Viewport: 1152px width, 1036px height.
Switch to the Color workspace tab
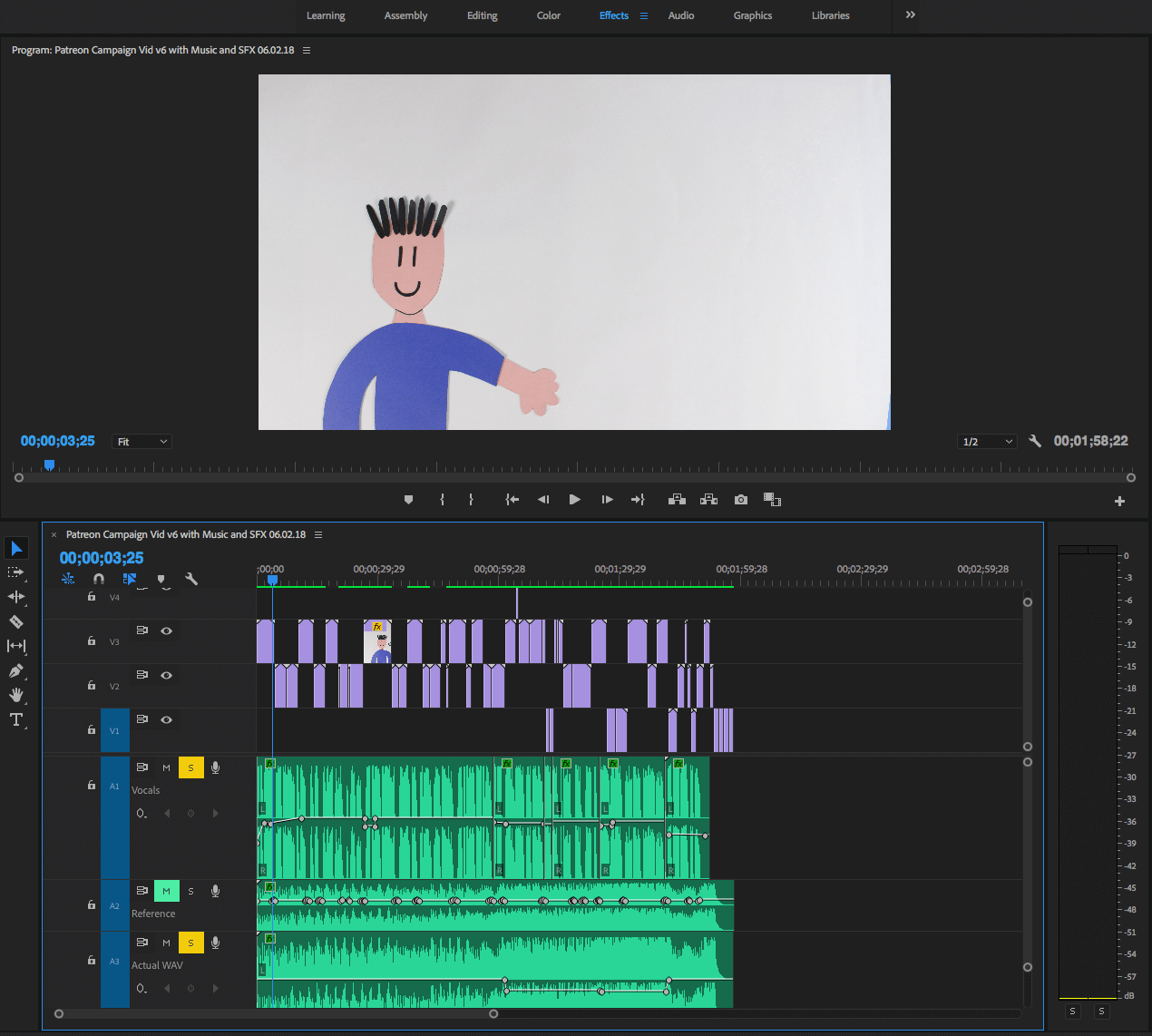point(548,15)
